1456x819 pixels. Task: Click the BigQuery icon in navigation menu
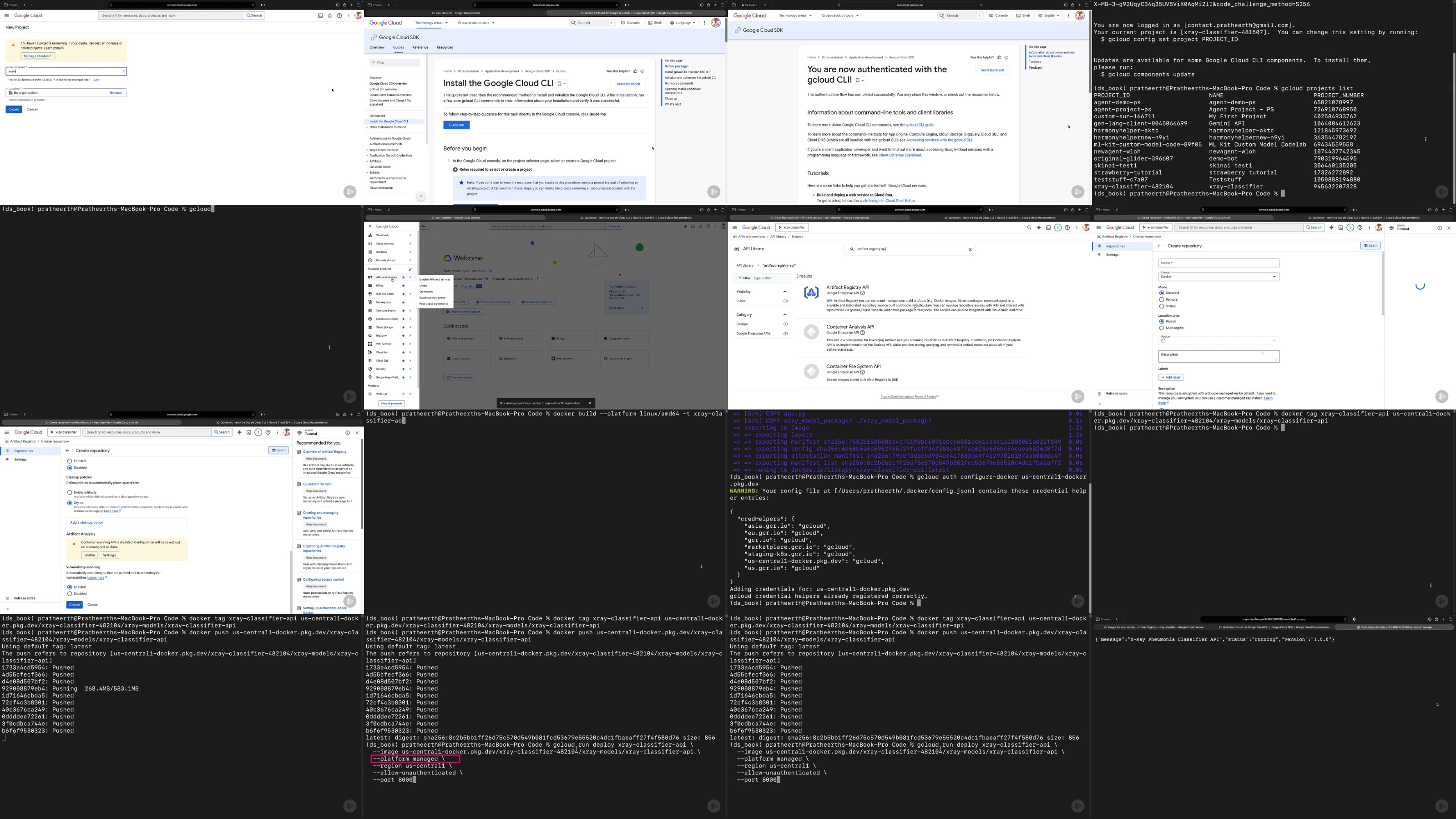[x=370, y=336]
